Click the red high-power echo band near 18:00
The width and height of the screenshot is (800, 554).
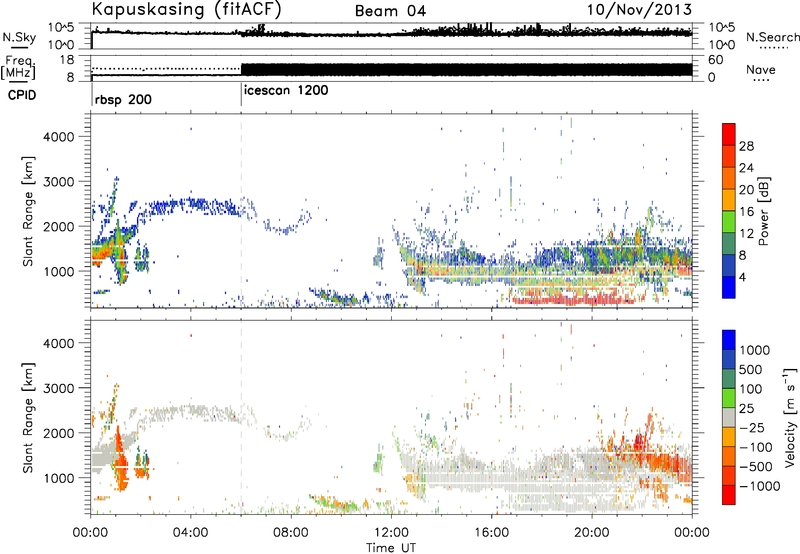pyautogui.click(x=571, y=299)
